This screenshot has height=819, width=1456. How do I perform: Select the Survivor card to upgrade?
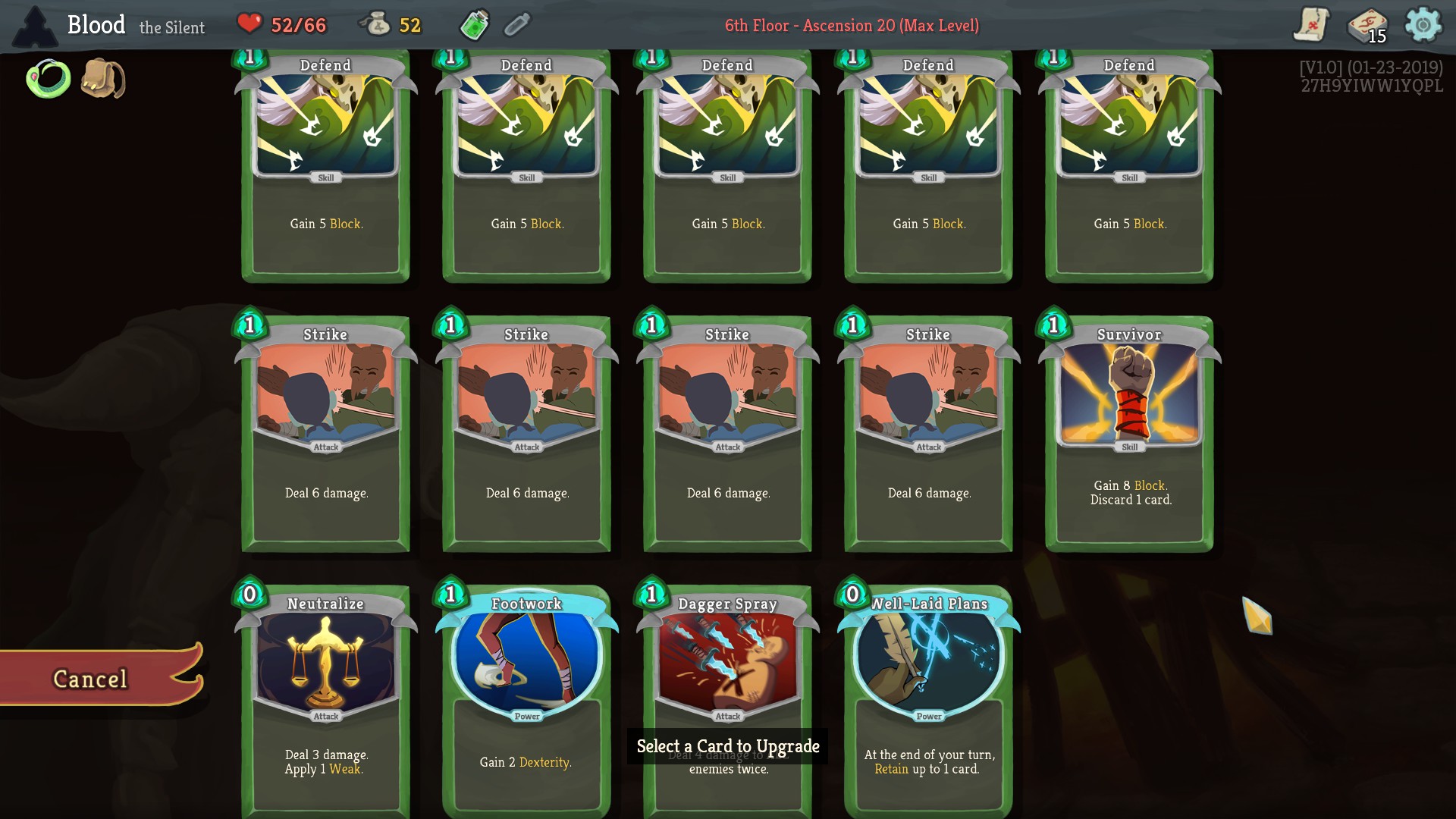pyautogui.click(x=1129, y=429)
